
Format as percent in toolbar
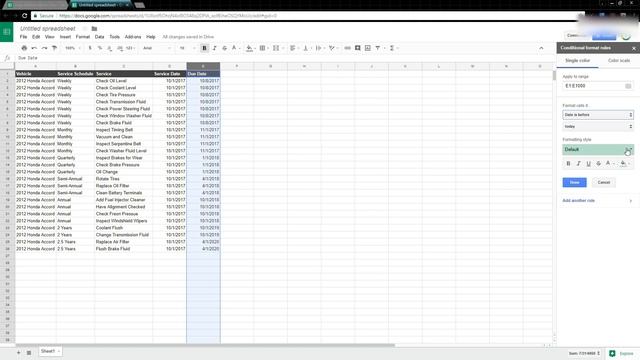tap(100, 48)
